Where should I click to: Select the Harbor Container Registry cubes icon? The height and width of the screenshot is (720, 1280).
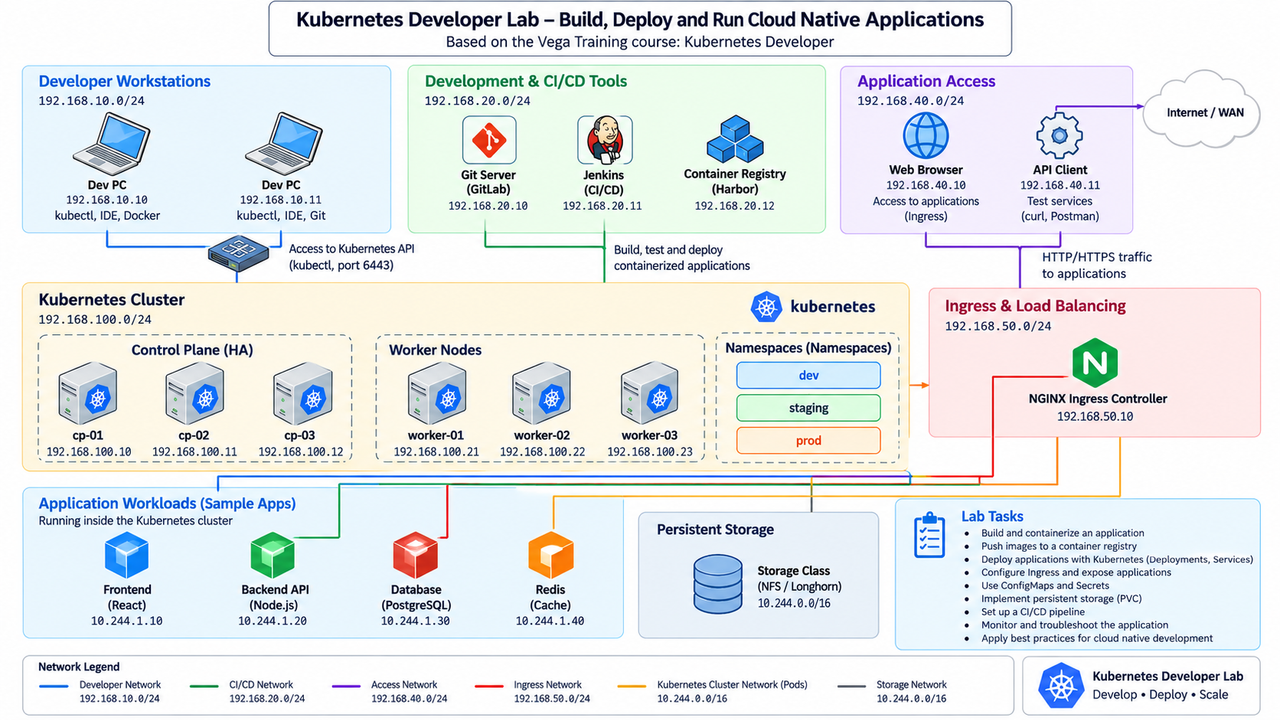tap(735, 139)
